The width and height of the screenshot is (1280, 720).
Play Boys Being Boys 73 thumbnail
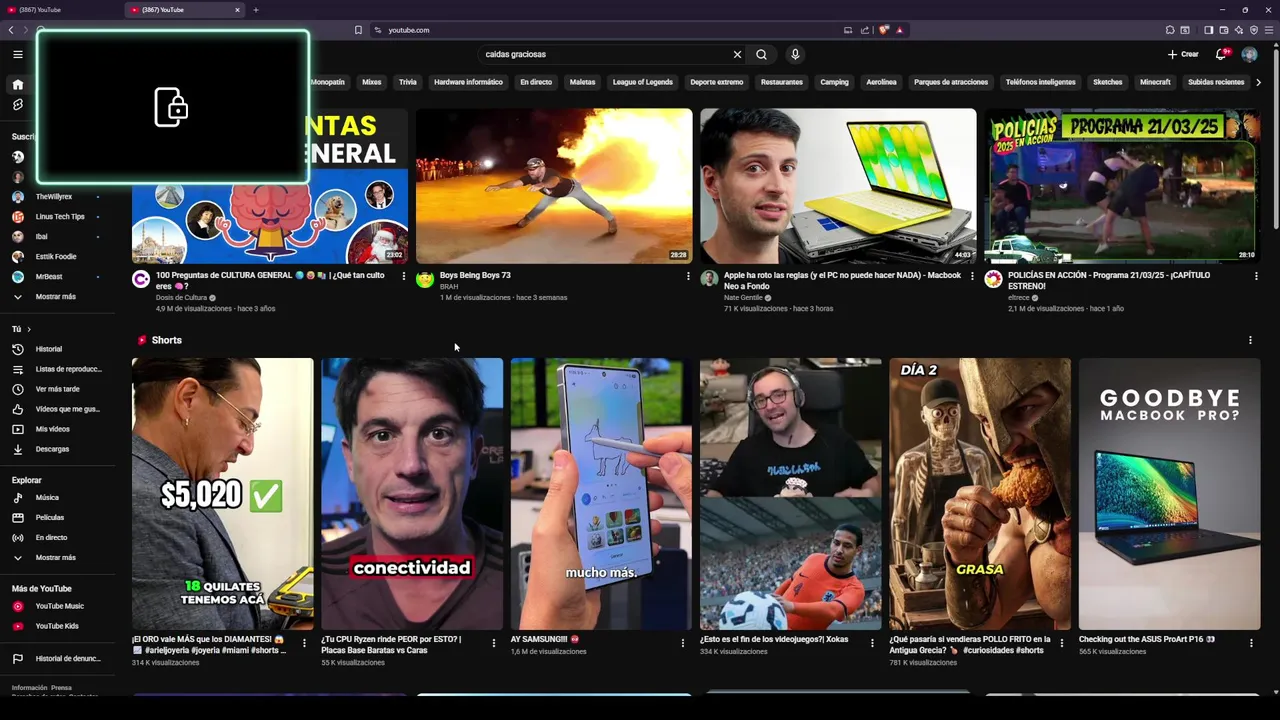coord(554,186)
